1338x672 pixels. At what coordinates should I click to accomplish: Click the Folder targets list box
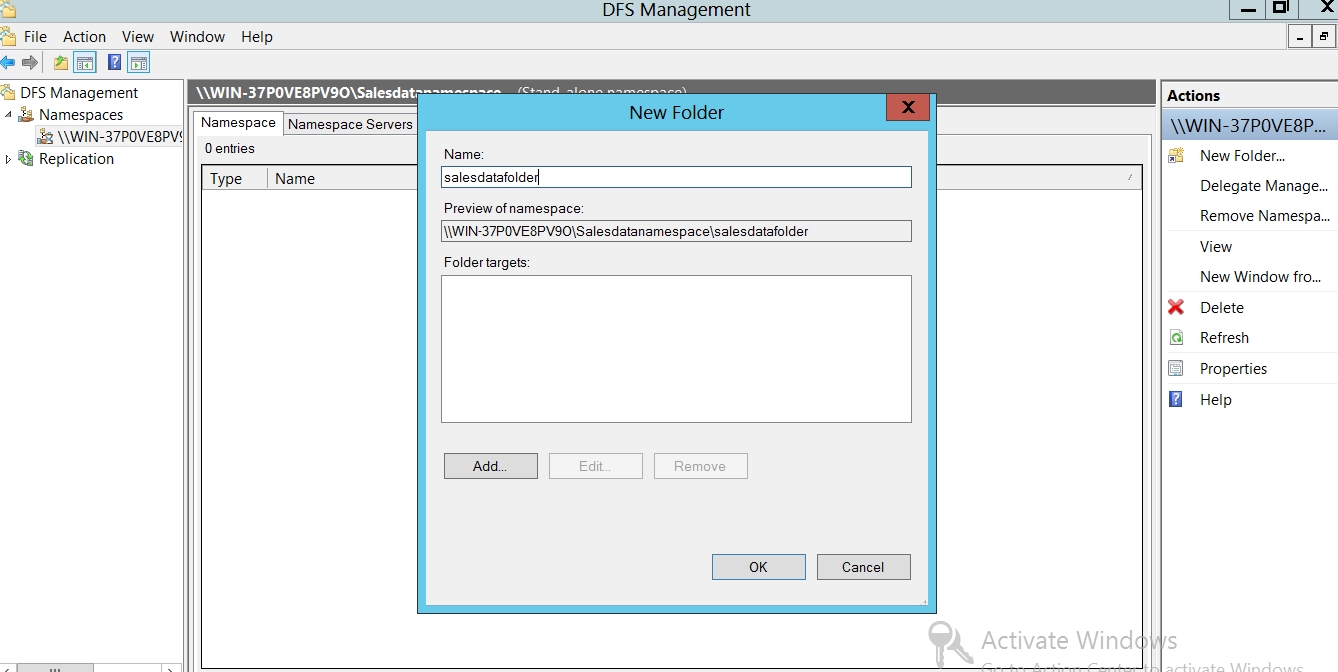[x=676, y=349]
